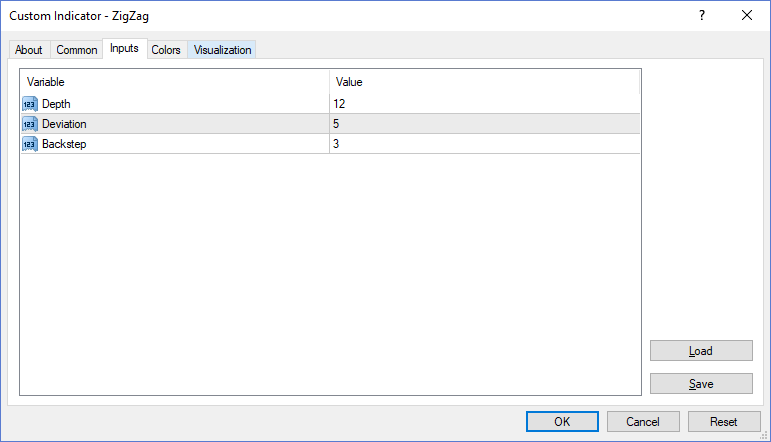
Task: Click the Depth value 12 field
Action: click(x=485, y=104)
